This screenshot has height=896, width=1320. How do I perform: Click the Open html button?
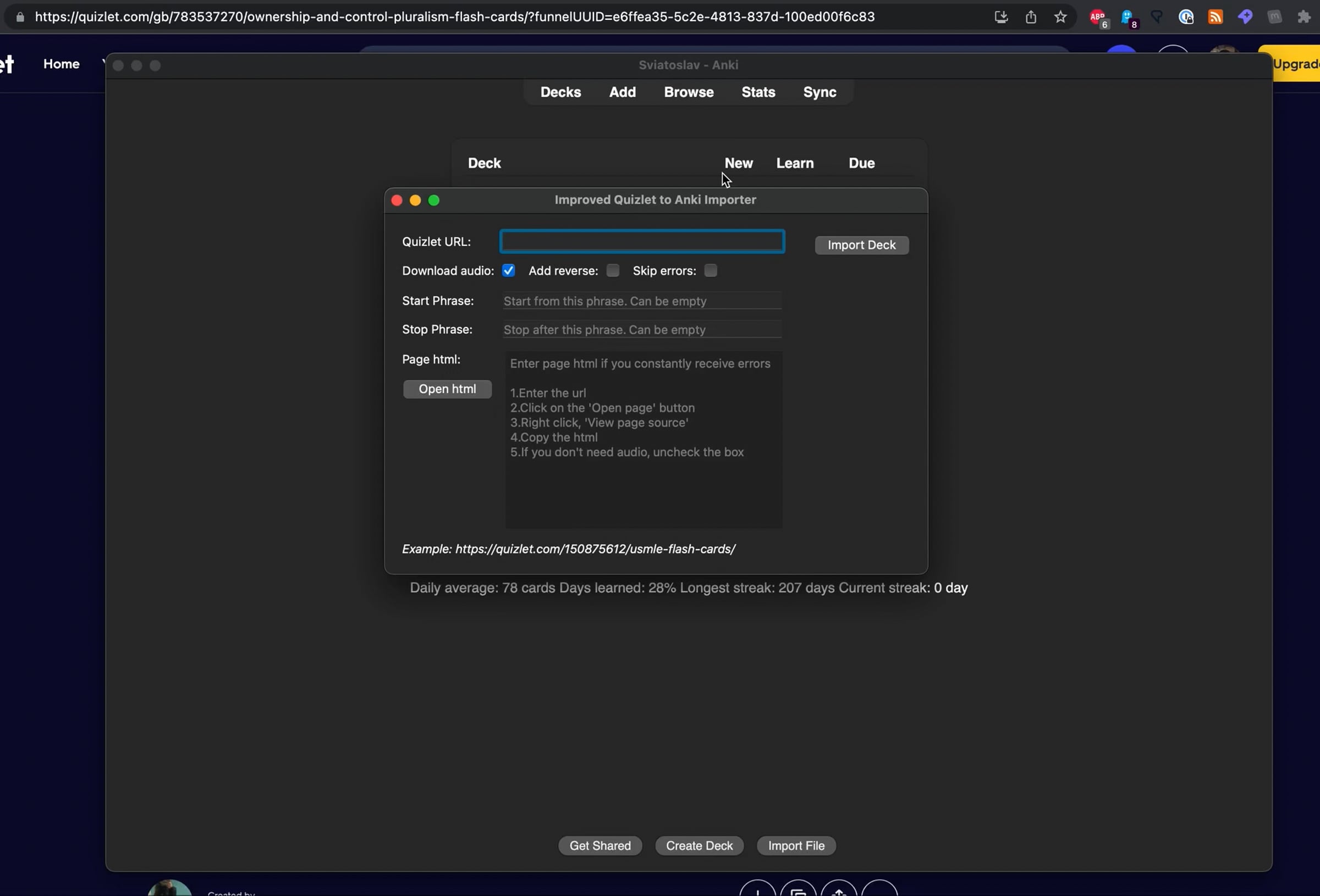click(448, 390)
